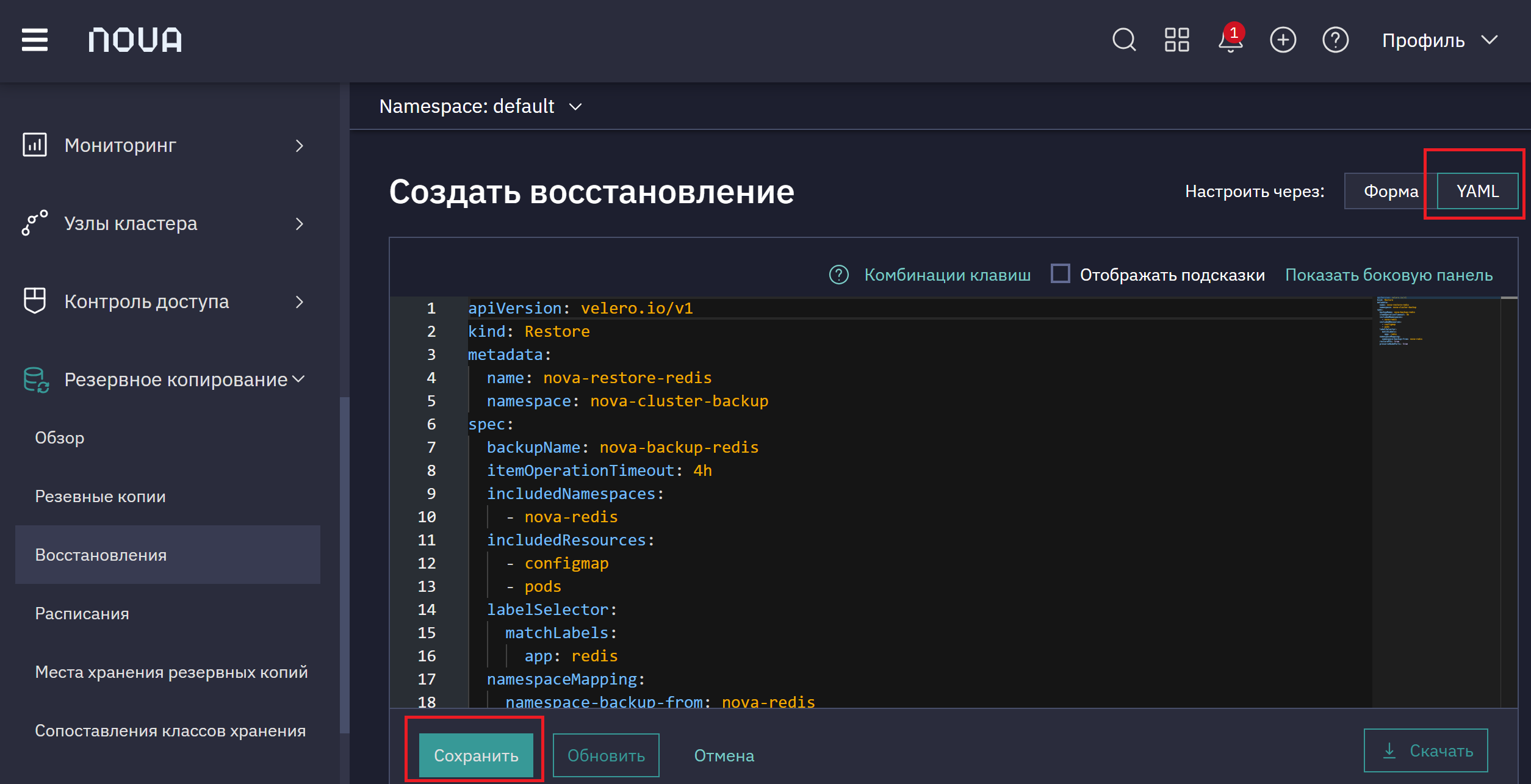Open the Комбинации клавиш link
Viewport: 1531px width, 784px height.
coord(947,275)
